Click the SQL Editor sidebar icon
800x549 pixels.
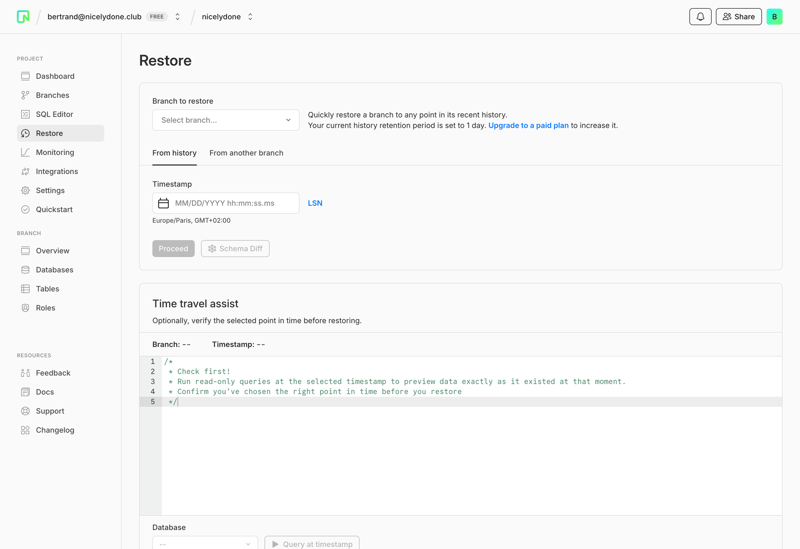point(25,114)
